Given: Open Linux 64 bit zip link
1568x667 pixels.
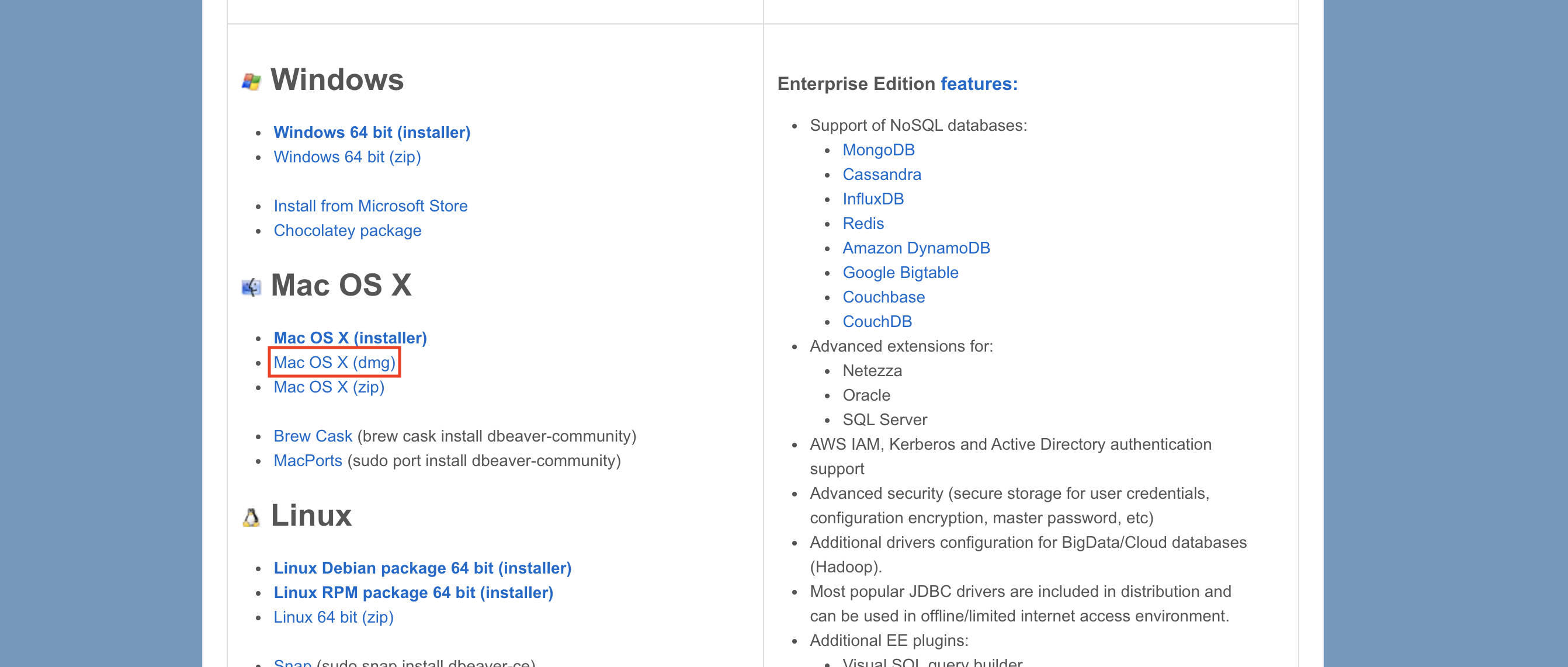Looking at the screenshot, I should point(333,617).
